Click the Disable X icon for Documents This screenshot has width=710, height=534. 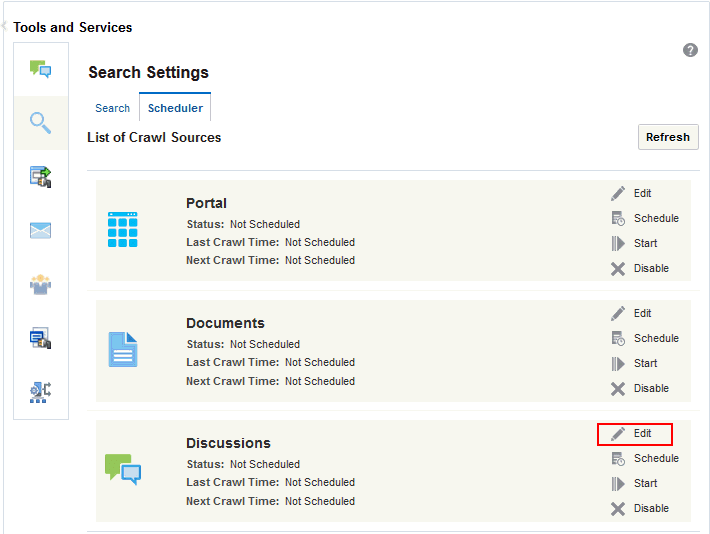pos(618,389)
